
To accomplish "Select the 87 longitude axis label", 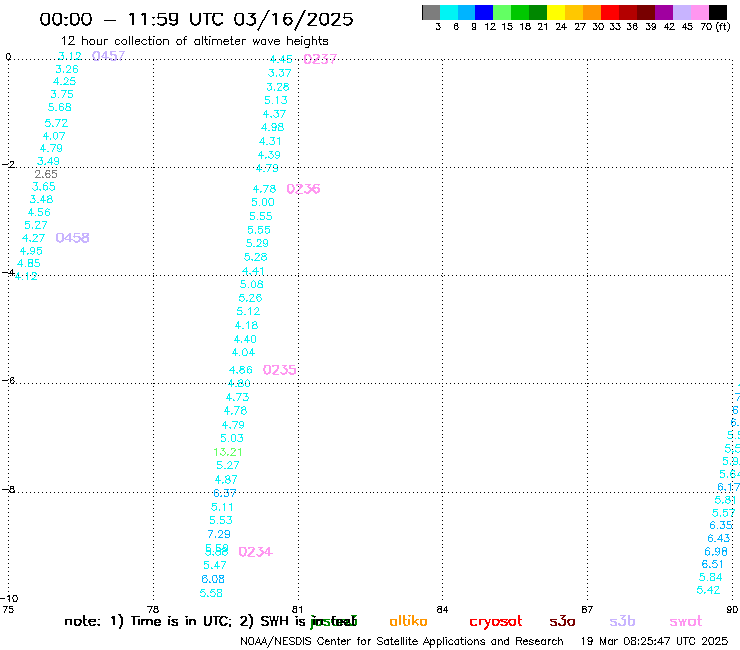I will tap(587, 609).
